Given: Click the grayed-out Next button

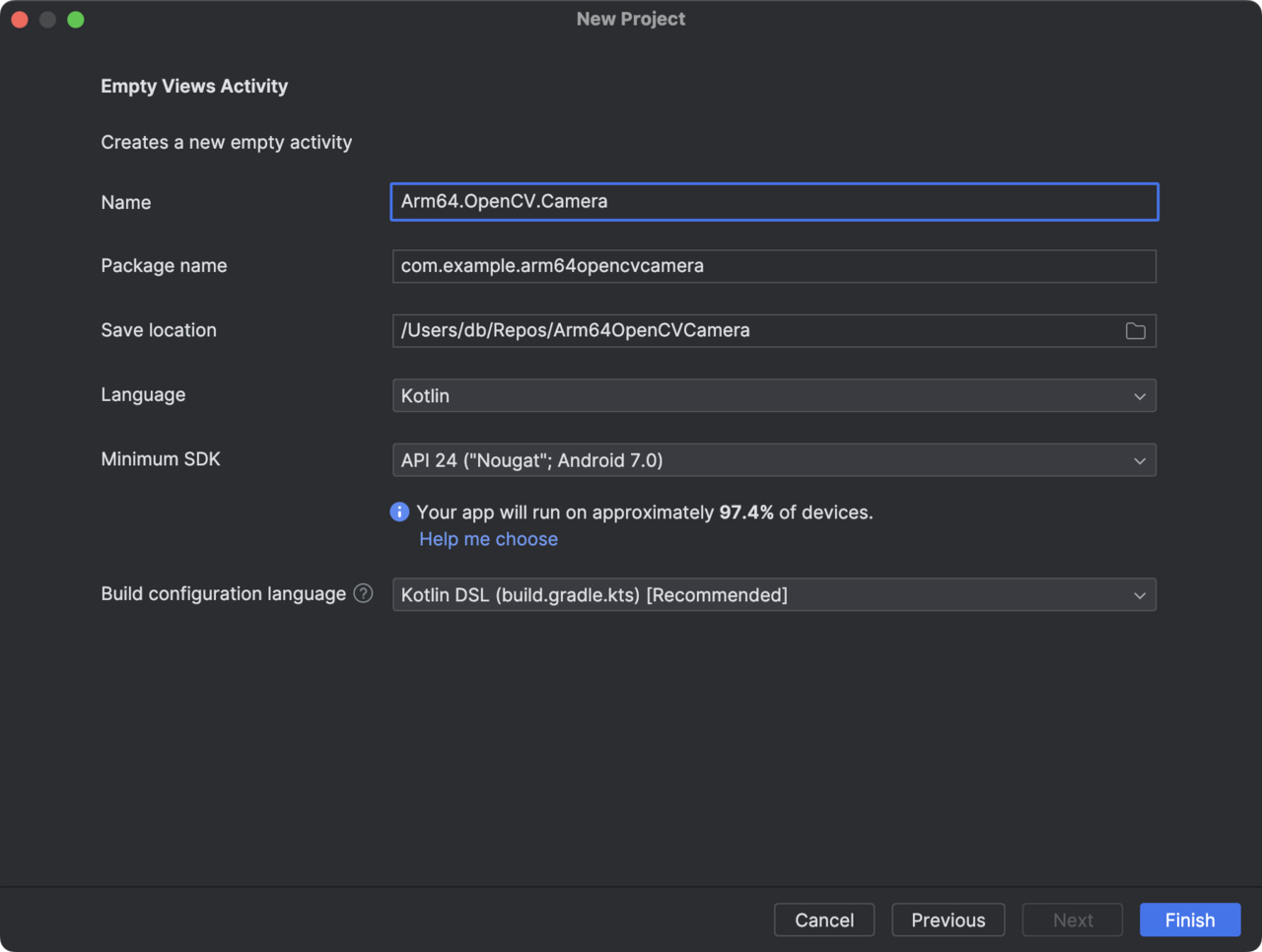Looking at the screenshot, I should click(1072, 919).
